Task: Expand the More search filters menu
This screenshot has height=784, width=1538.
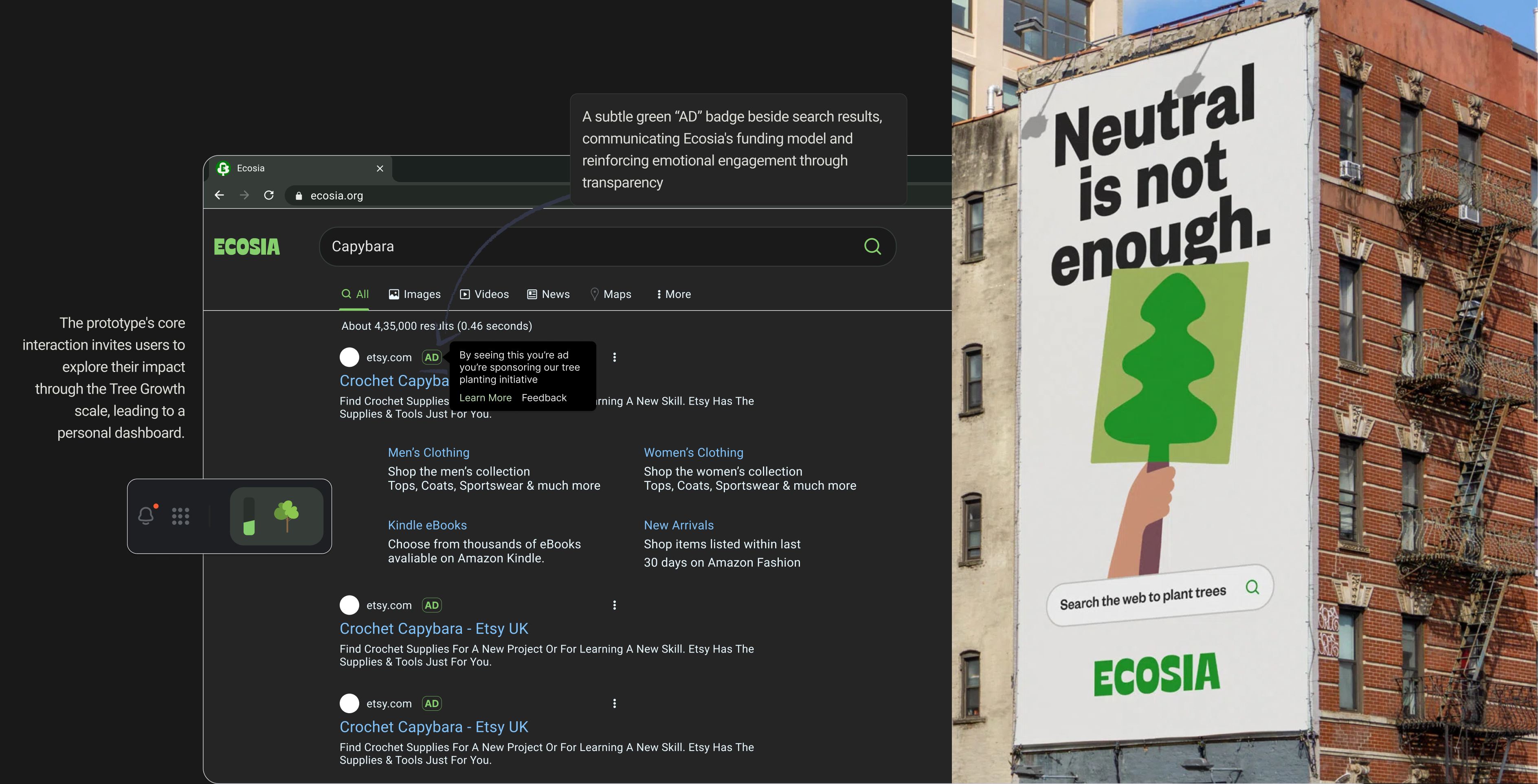Action: point(673,294)
